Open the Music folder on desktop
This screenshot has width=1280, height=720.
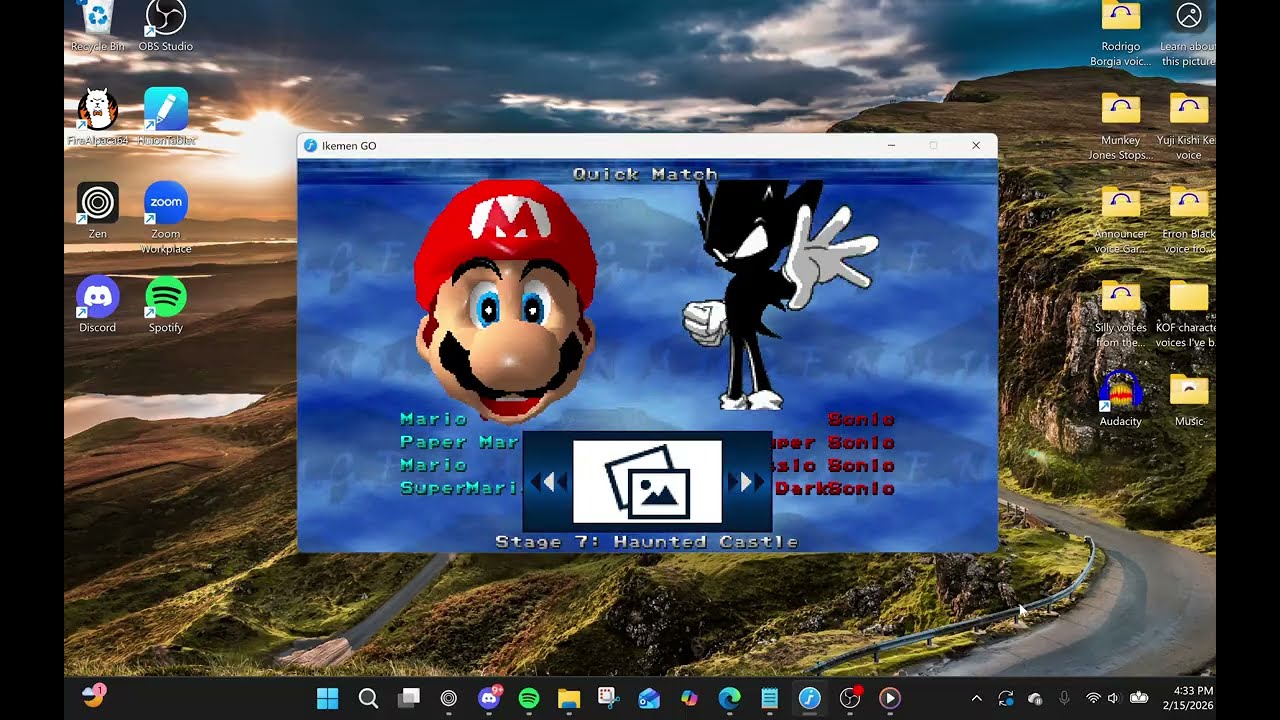[1188, 399]
